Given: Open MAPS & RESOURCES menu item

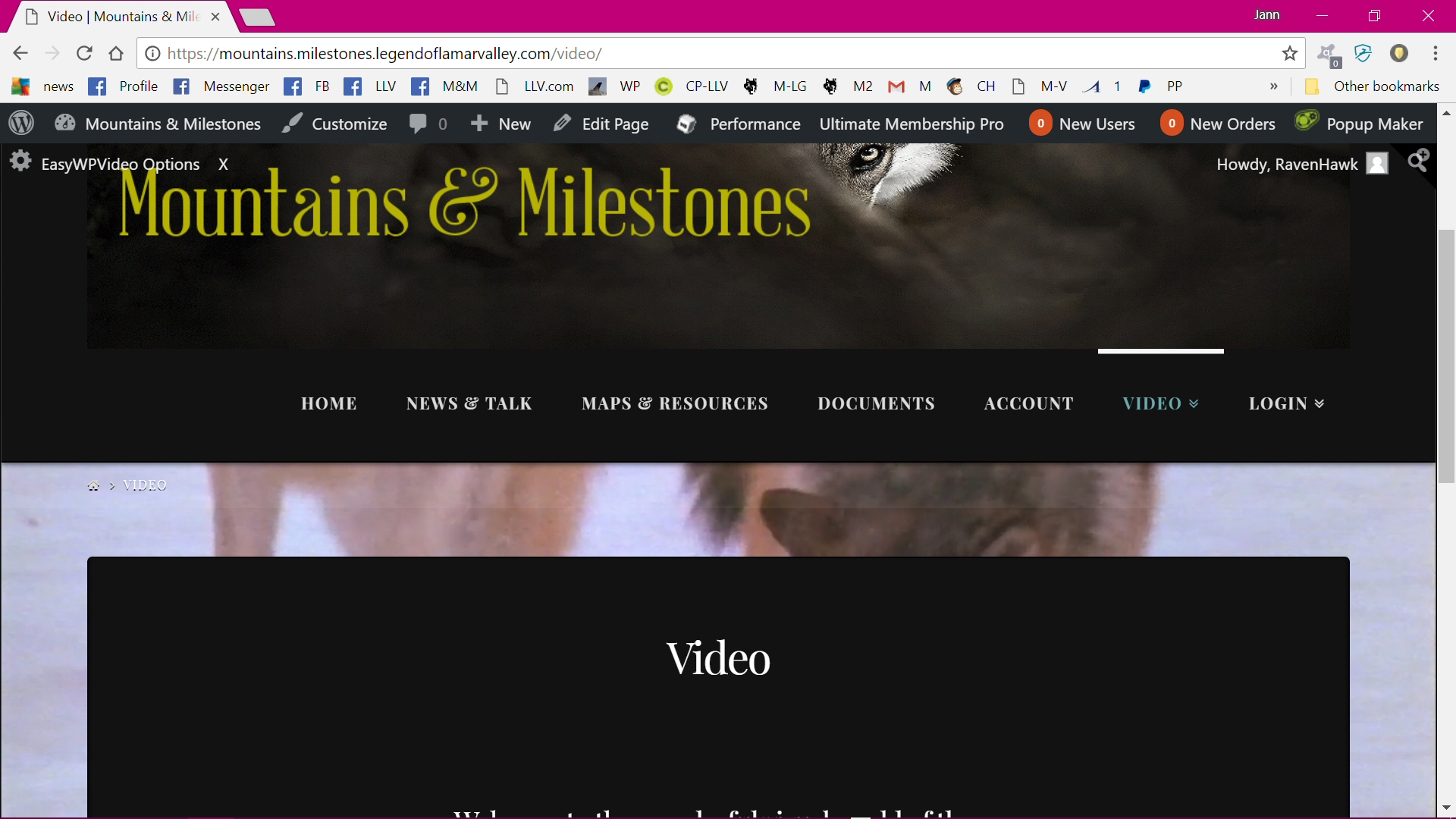Looking at the screenshot, I should [x=674, y=403].
